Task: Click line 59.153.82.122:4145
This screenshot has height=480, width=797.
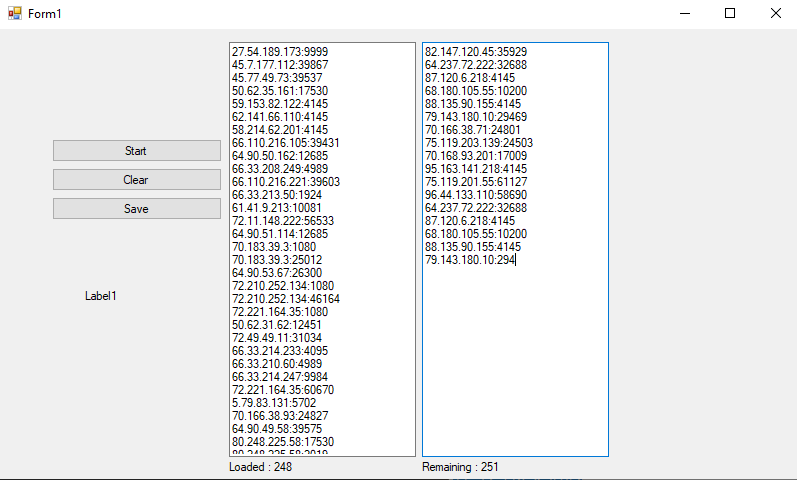Action: pos(280,104)
